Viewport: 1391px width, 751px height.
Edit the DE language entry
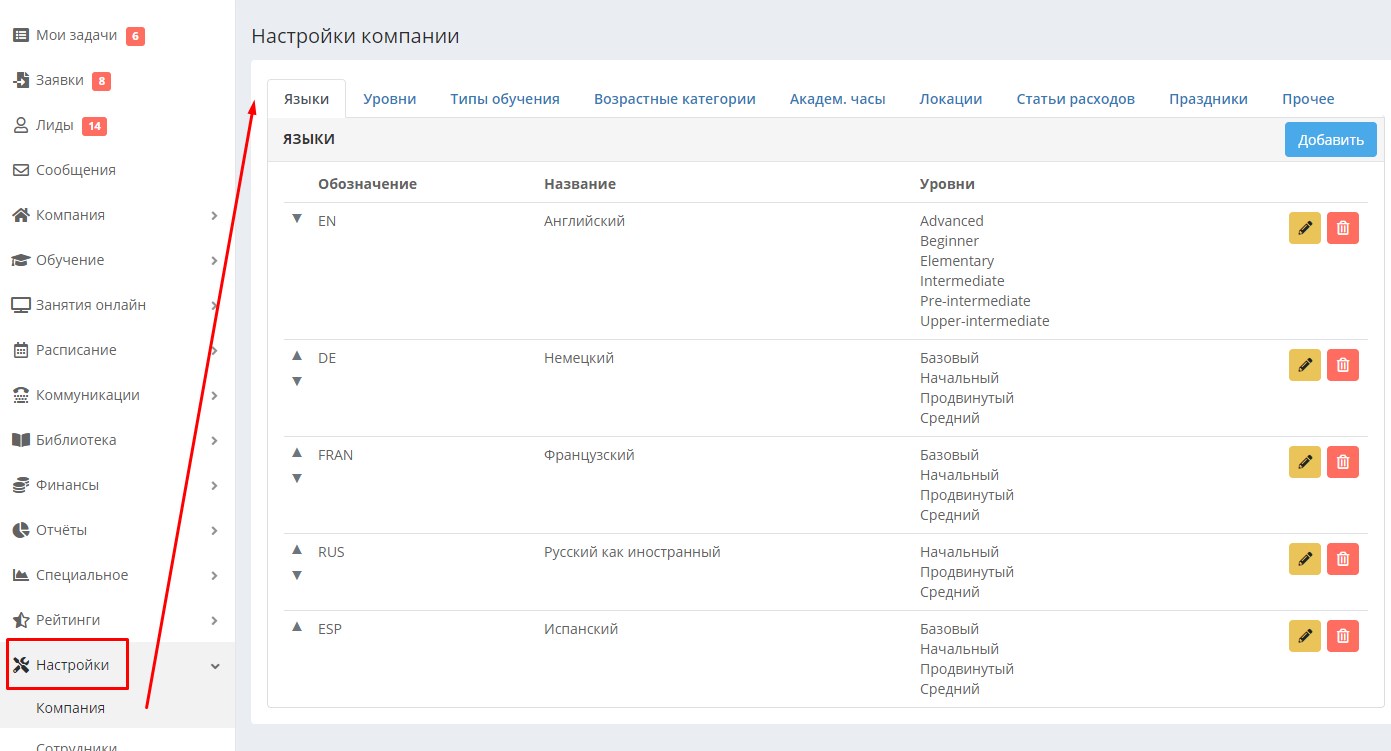coord(1305,365)
